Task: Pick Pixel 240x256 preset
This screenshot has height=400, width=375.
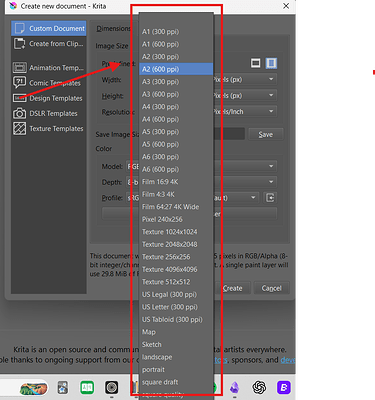Action: coord(176,219)
